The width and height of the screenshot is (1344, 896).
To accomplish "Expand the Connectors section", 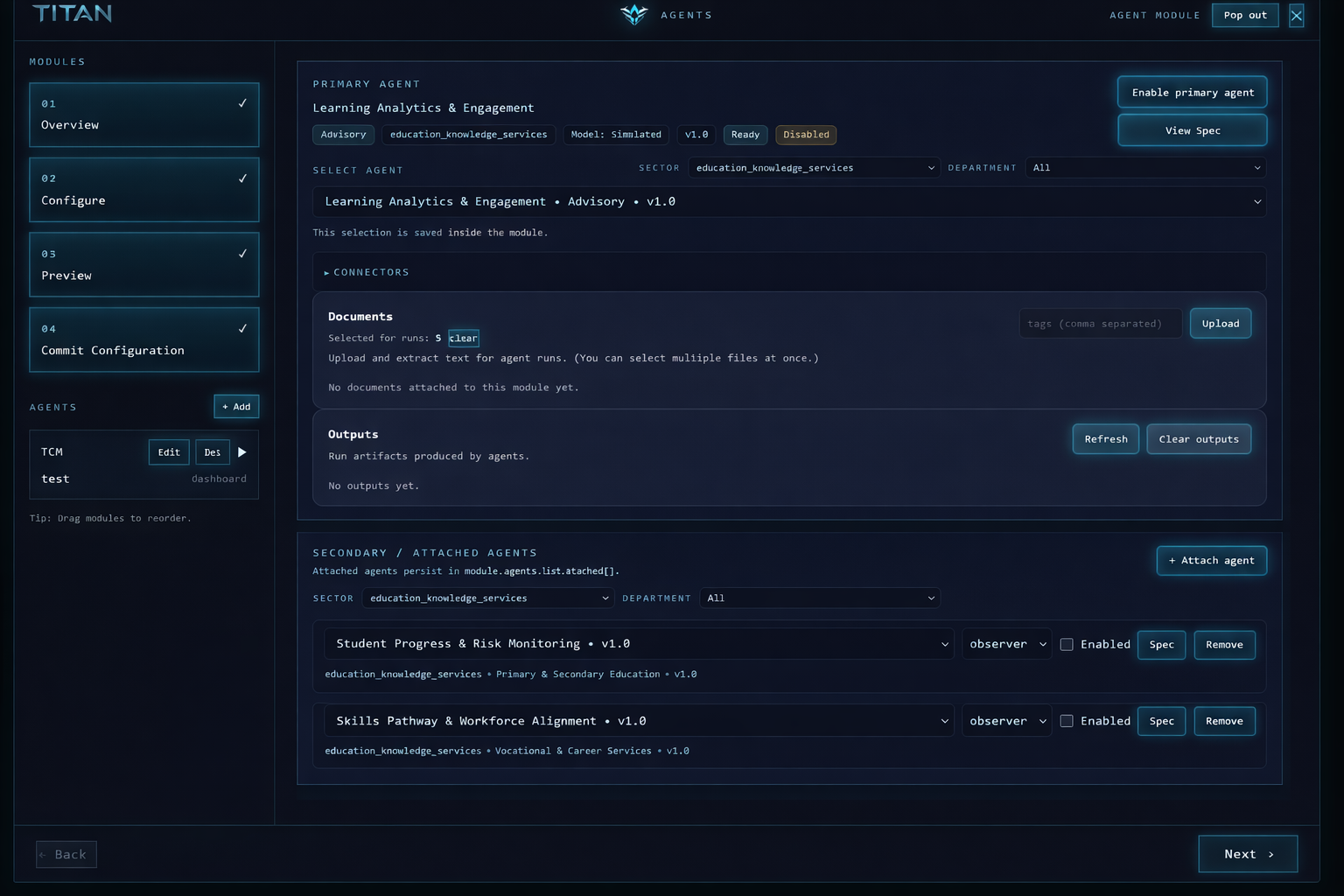I will pos(367,272).
